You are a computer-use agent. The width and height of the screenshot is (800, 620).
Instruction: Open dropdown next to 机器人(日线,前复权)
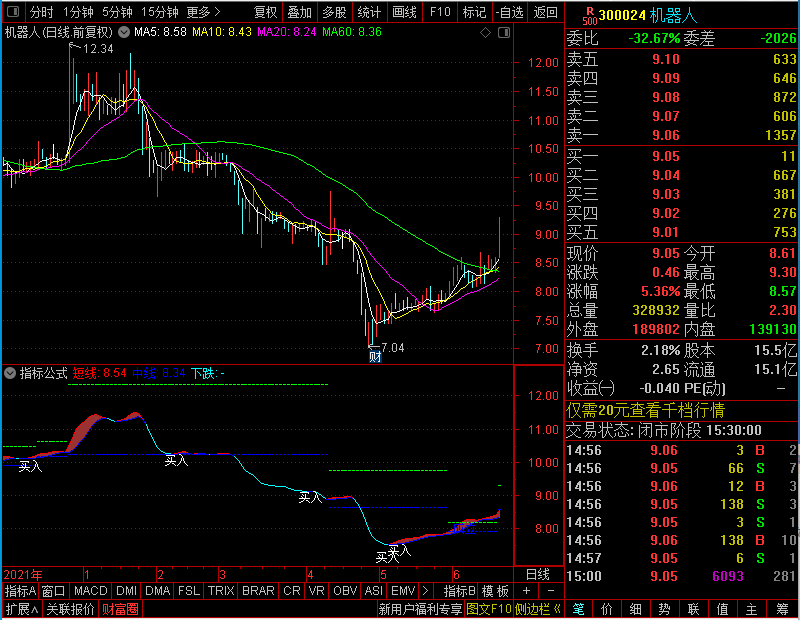(124, 32)
